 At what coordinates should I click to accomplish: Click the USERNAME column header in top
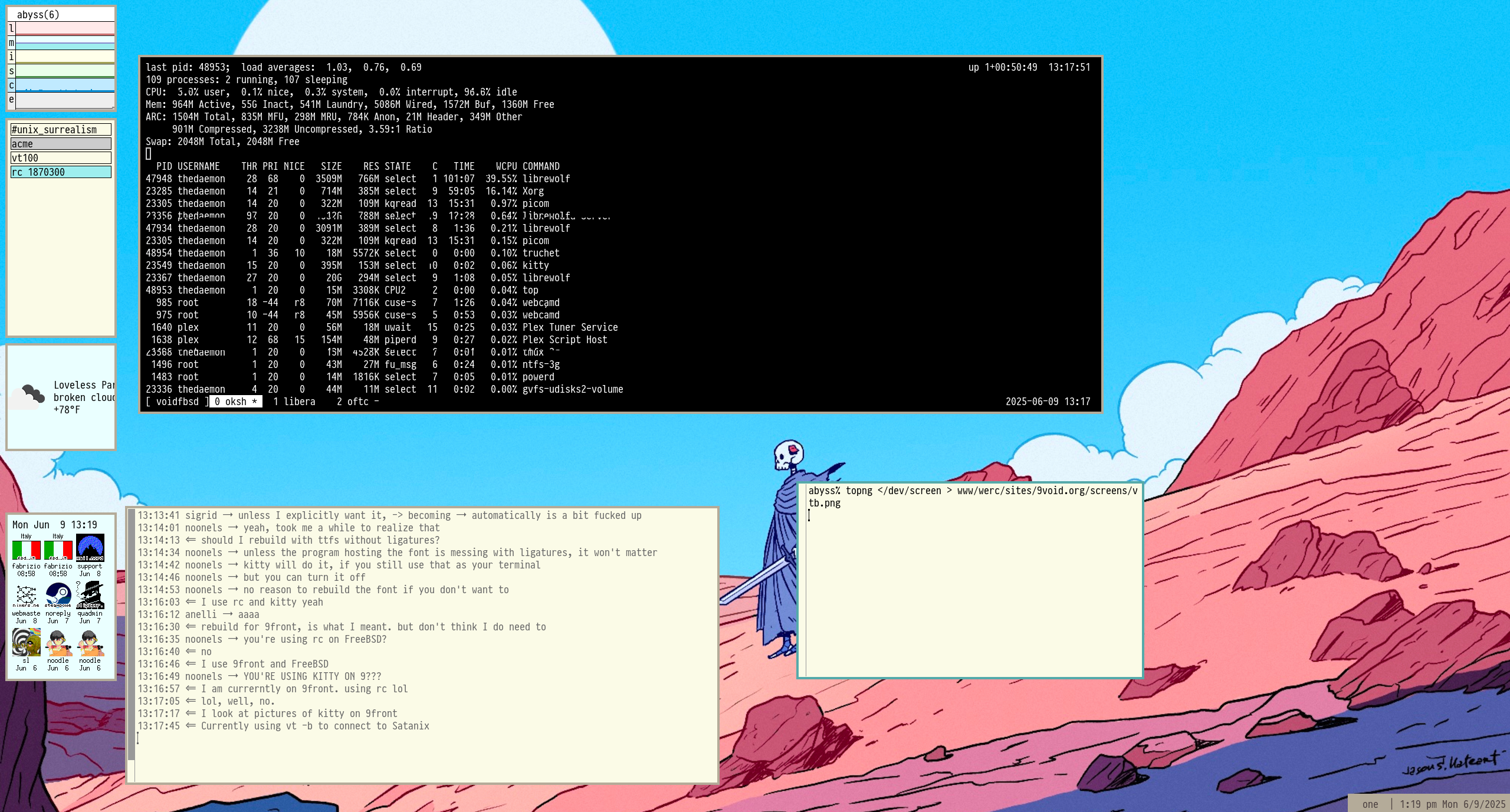click(199, 166)
